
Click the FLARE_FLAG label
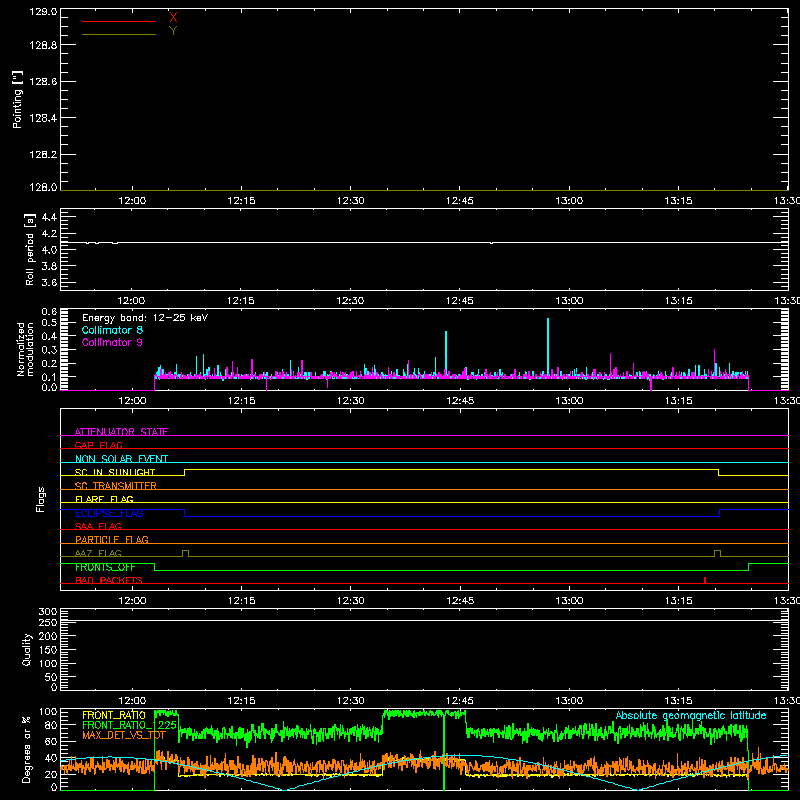[x=104, y=499]
